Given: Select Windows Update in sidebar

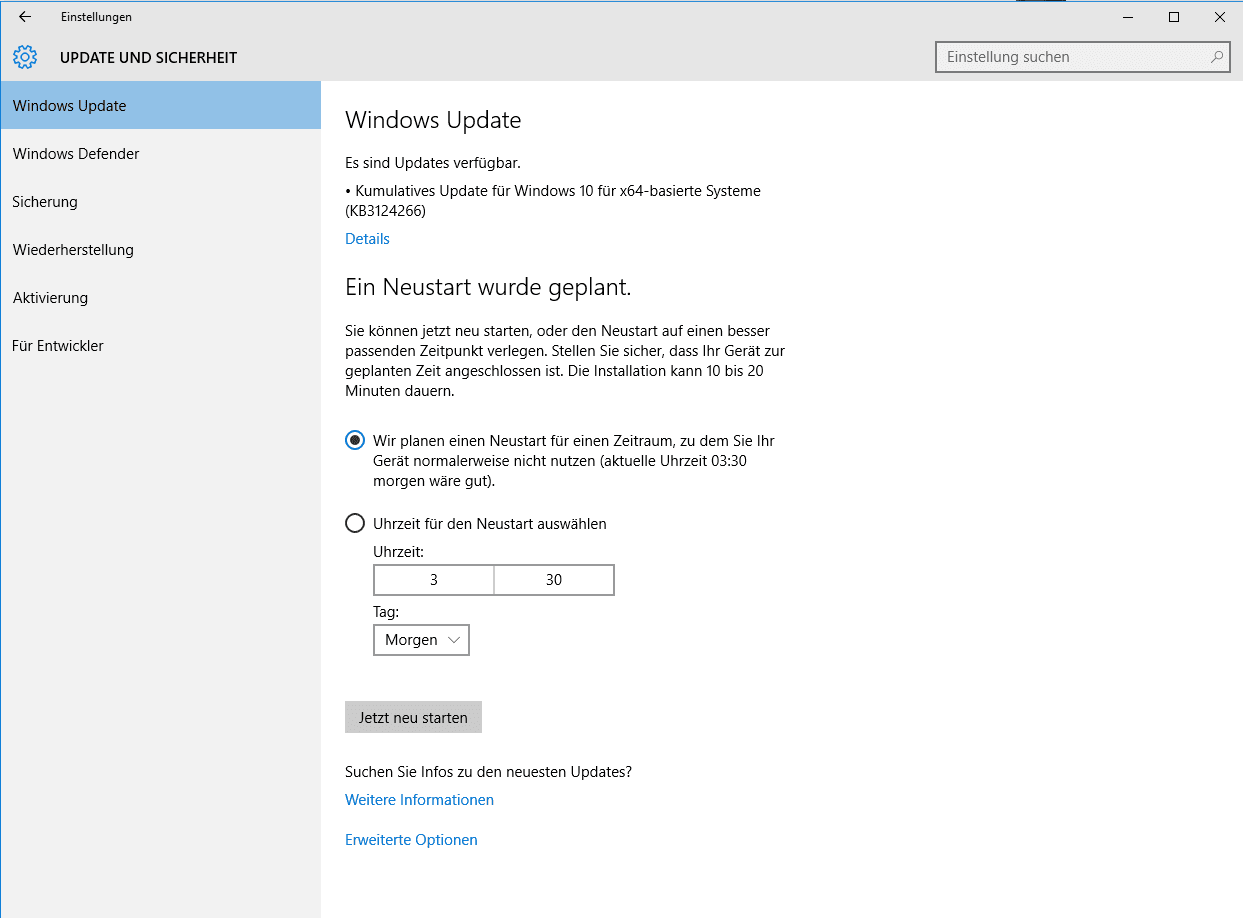Looking at the screenshot, I should coord(160,105).
